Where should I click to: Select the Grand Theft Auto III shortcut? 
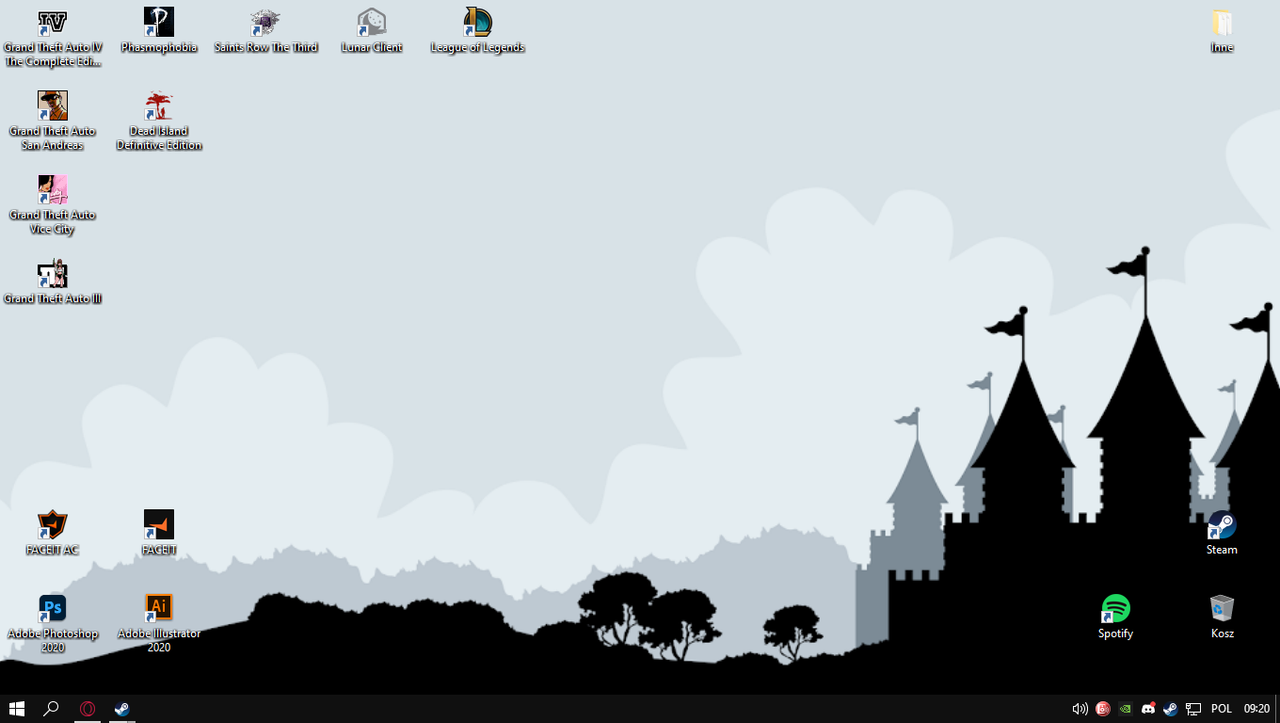53,282
